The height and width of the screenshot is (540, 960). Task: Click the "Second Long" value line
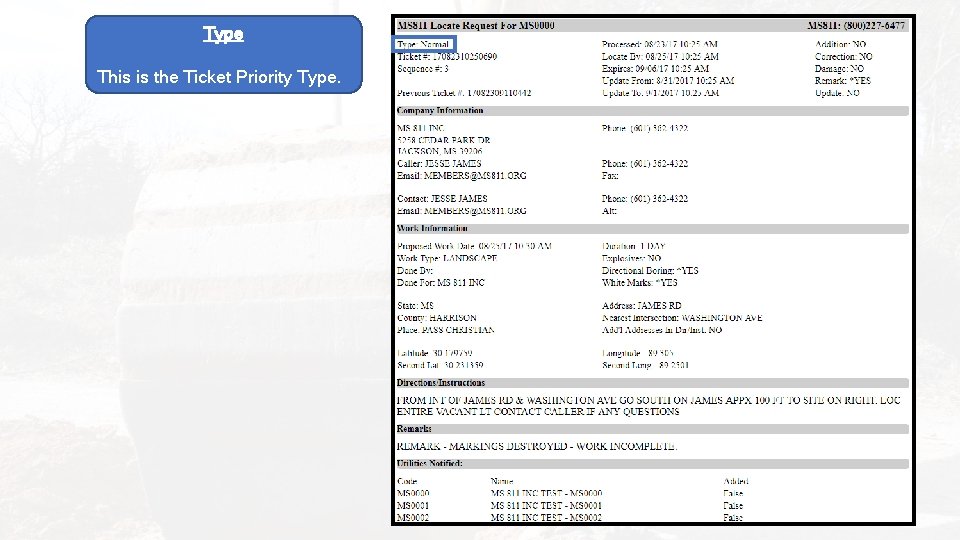[x=645, y=366]
